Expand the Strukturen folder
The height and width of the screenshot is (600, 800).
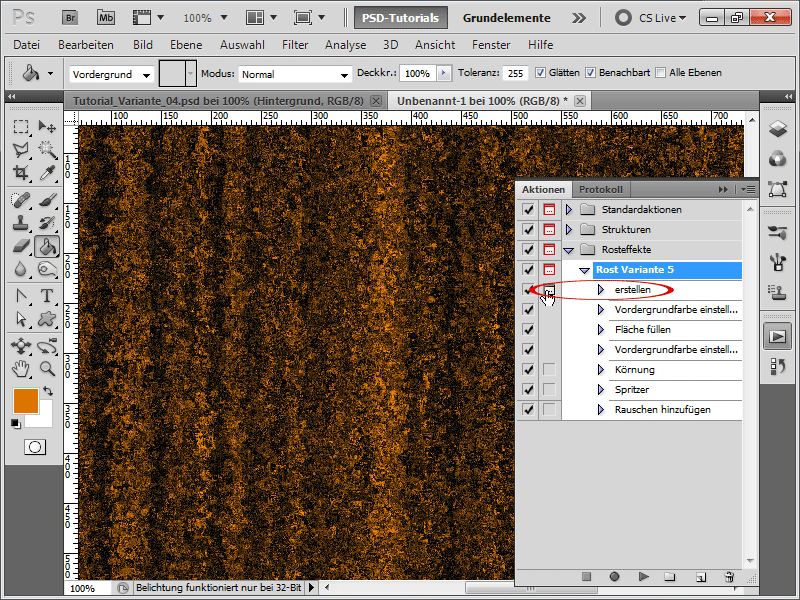point(569,230)
